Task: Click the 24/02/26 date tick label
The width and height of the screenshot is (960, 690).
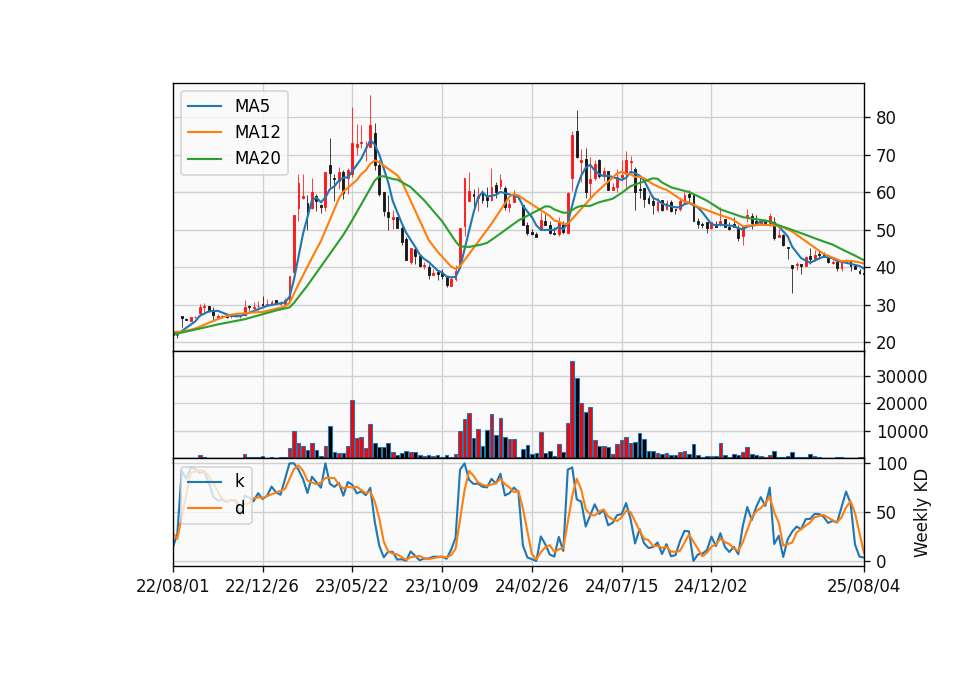Action: 531,586
